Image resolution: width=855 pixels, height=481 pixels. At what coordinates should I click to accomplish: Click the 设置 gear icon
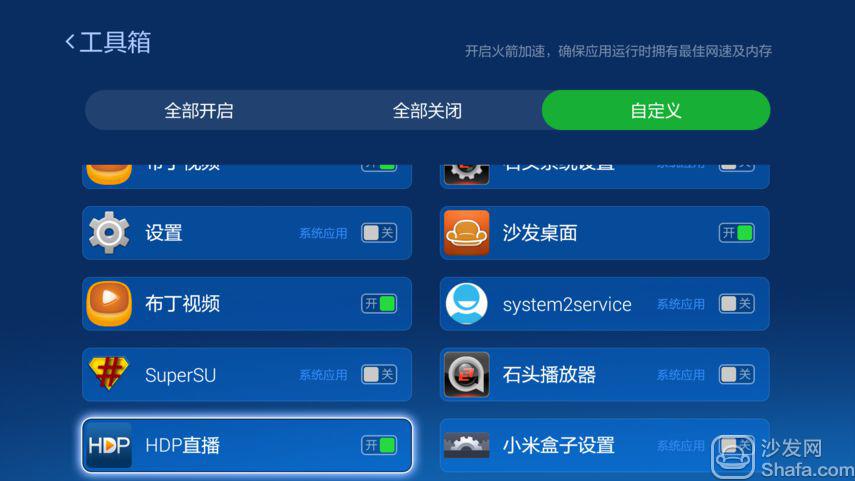pyautogui.click(x=109, y=233)
